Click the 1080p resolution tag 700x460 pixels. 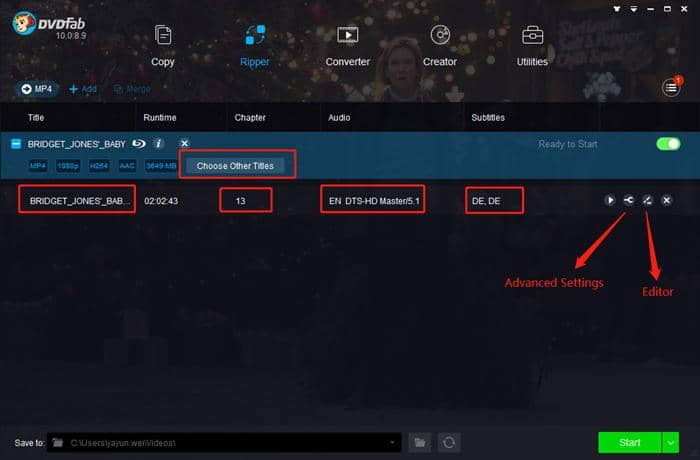(x=68, y=166)
